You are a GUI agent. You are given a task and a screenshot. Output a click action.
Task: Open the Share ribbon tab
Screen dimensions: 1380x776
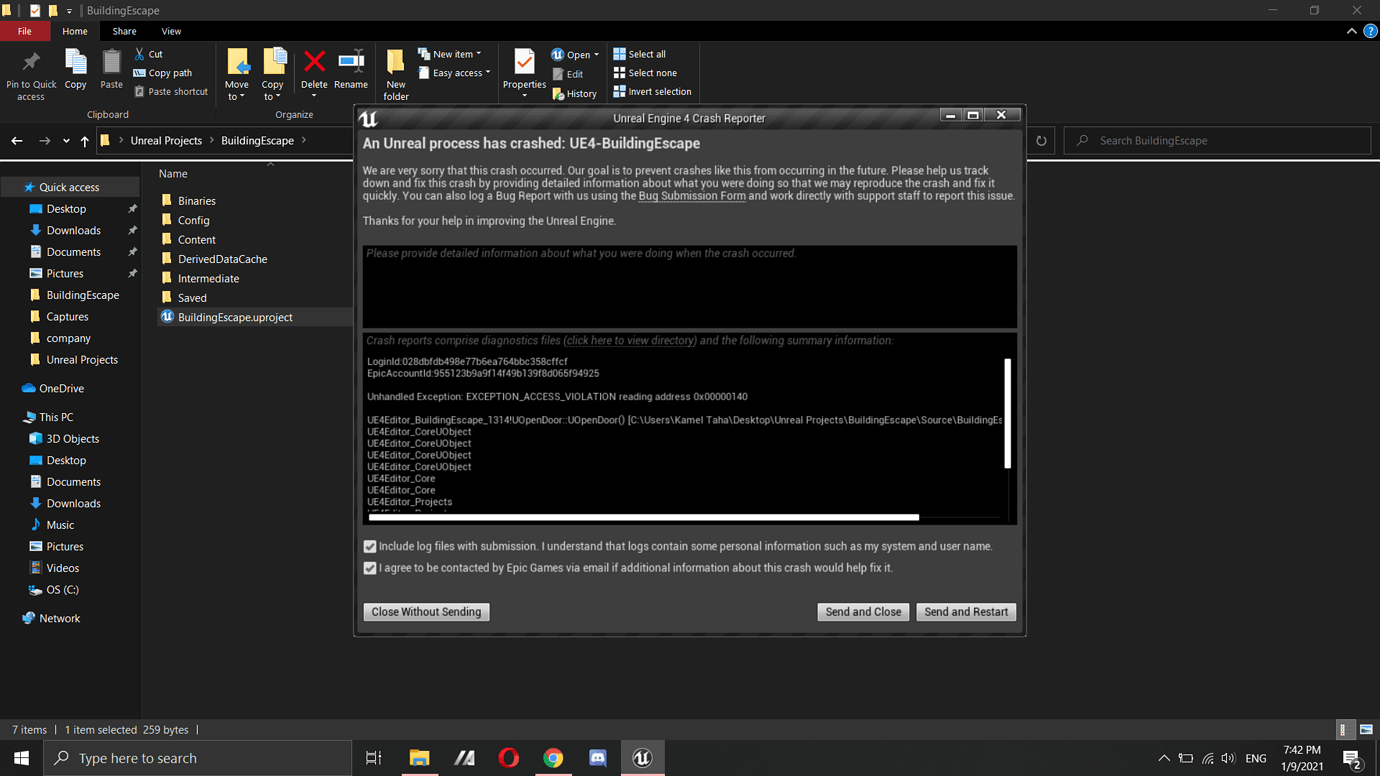pos(124,31)
